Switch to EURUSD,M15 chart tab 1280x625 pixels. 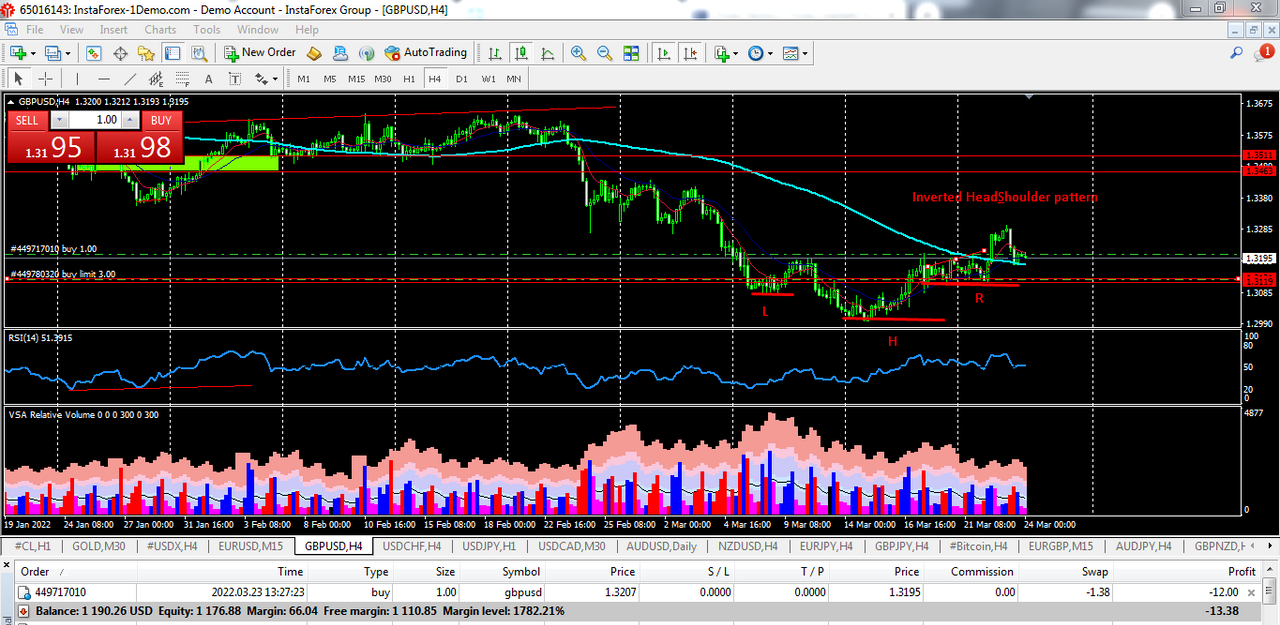pos(251,546)
